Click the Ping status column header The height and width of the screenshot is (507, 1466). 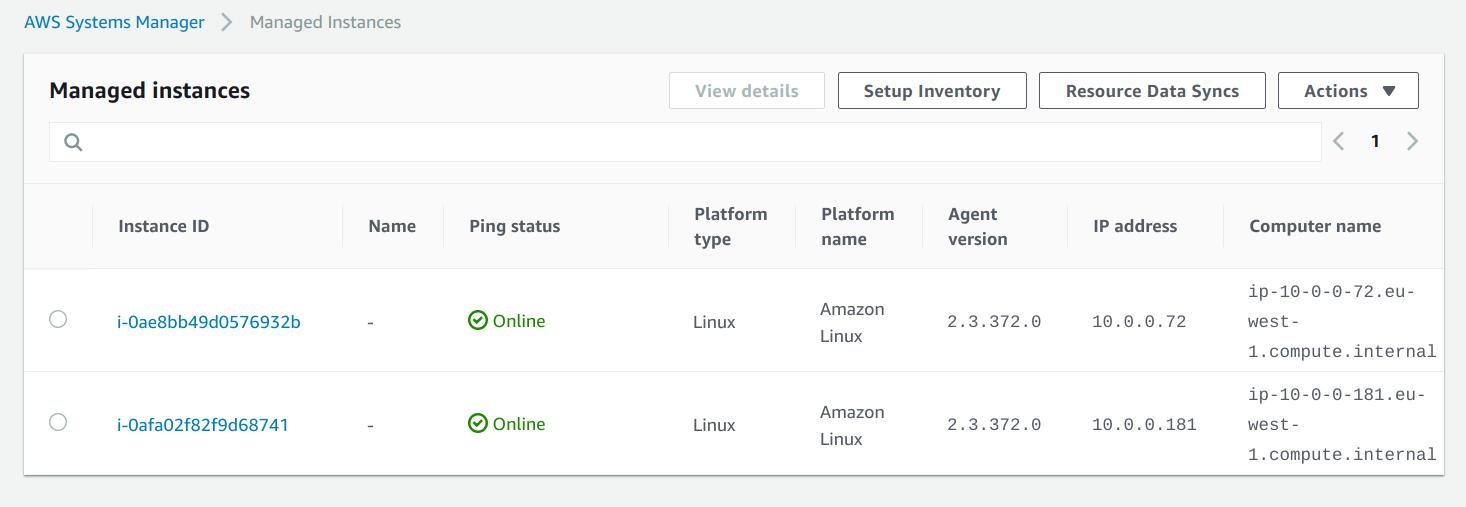coord(515,226)
